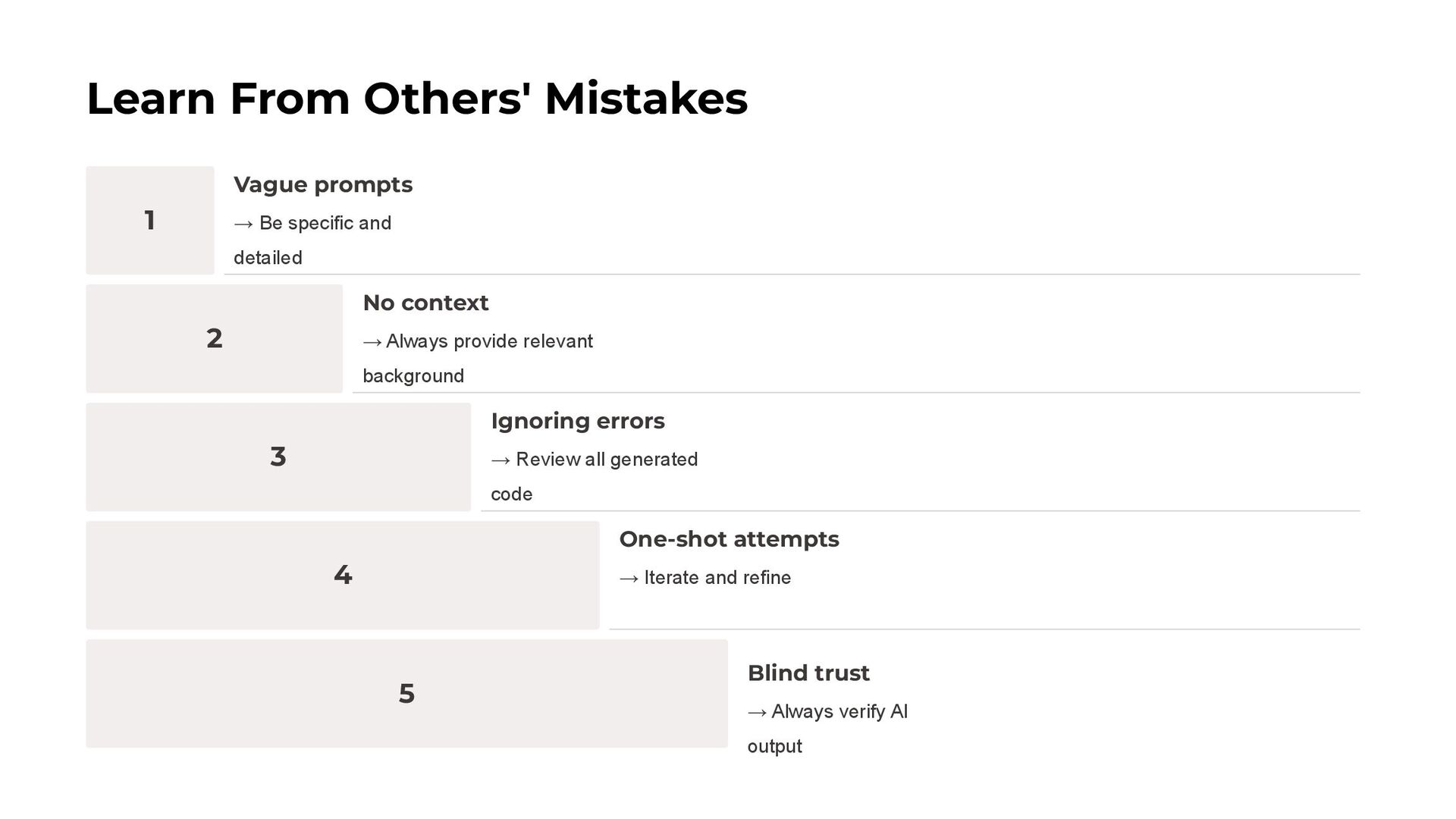Screen dimensions: 1456x819
Task: Click the Blind trust heading
Action: pyautogui.click(x=808, y=673)
